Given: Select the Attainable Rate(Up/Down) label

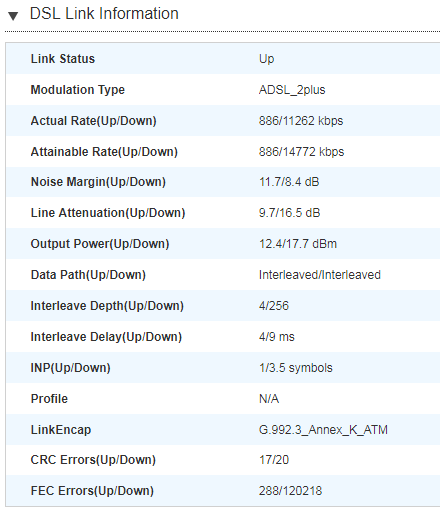Looking at the screenshot, I should coord(104,152).
